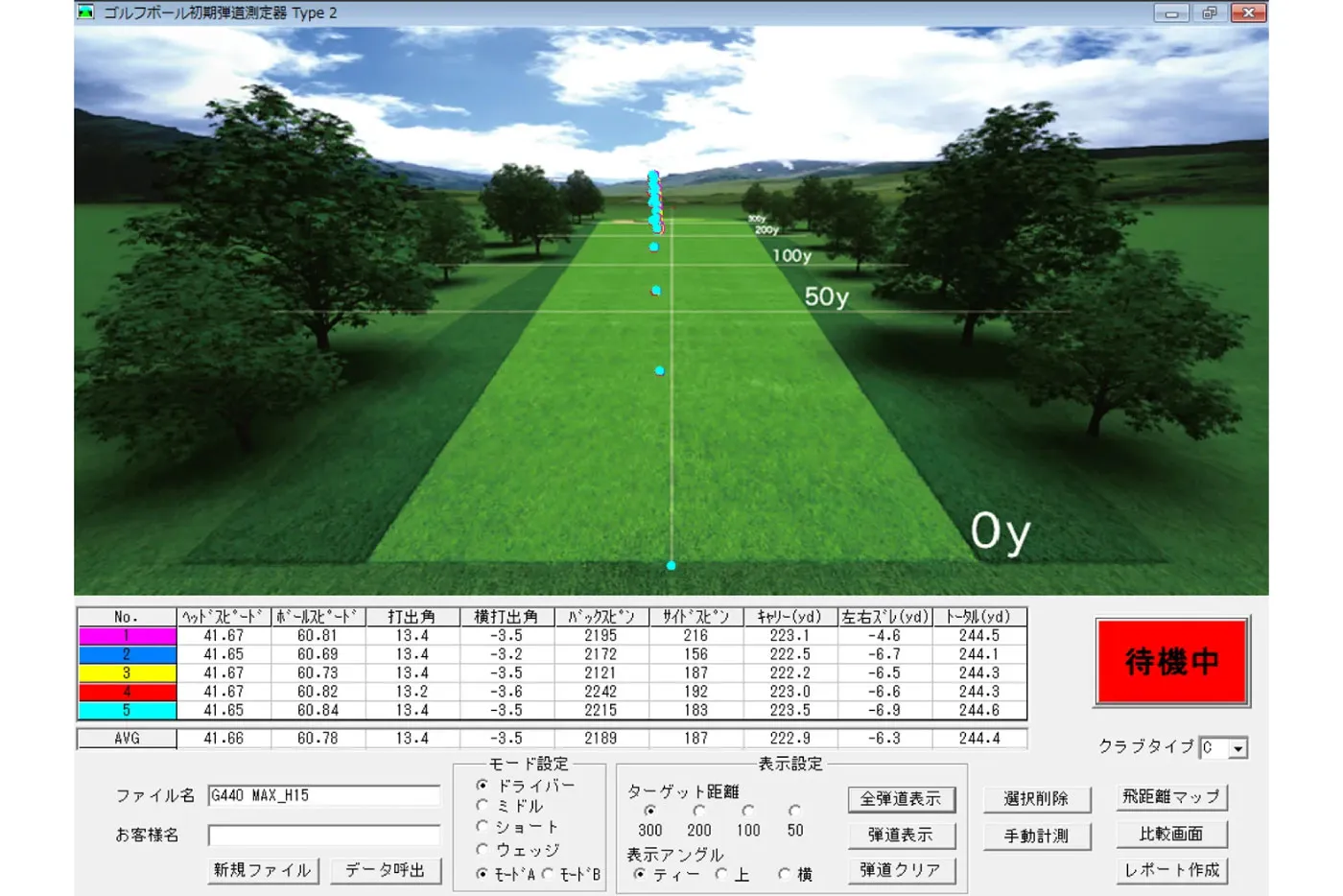
Task: Select the ミドル mode radio button
Action: point(483,806)
